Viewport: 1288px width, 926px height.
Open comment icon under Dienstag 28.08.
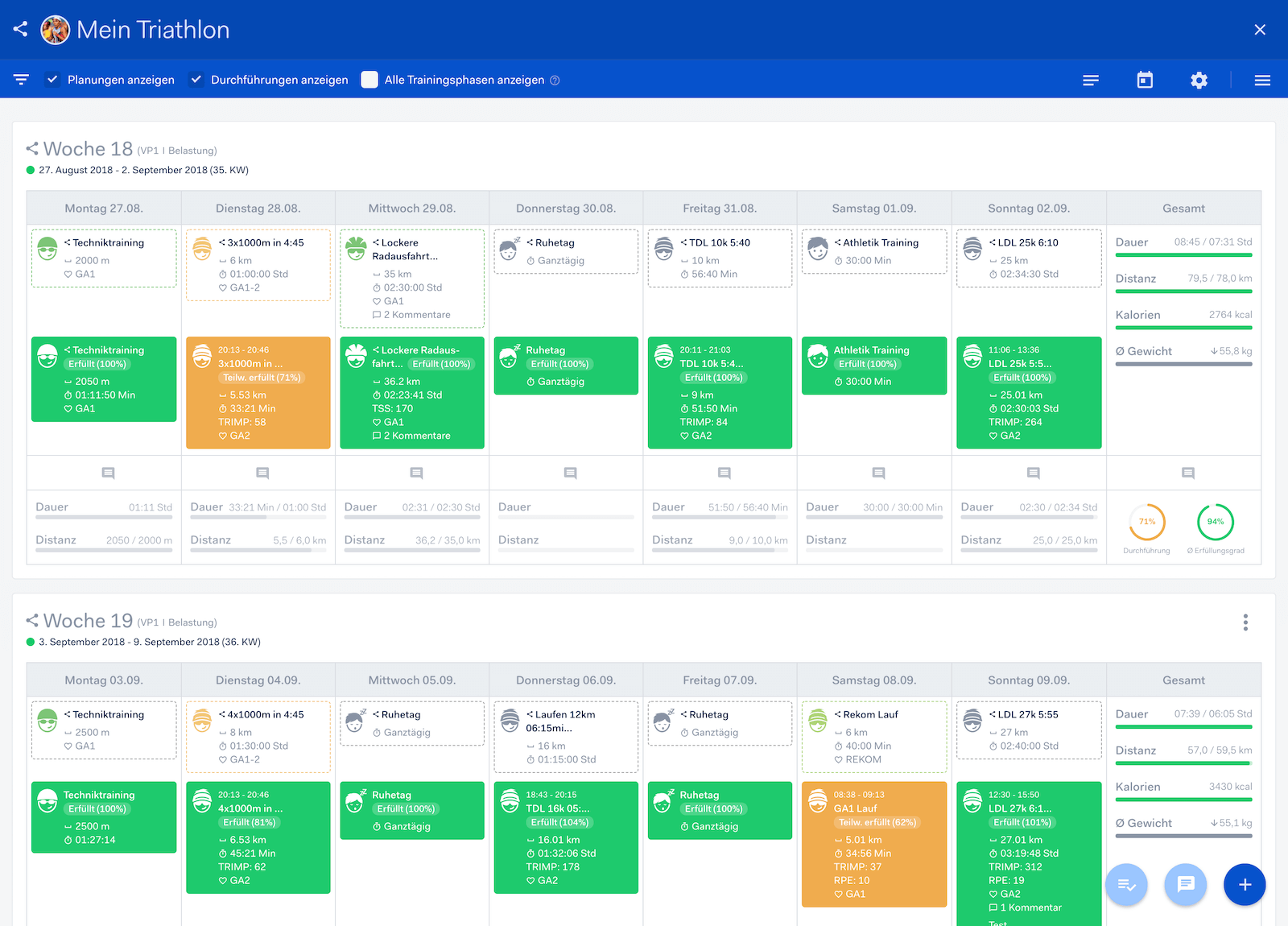[x=262, y=473]
